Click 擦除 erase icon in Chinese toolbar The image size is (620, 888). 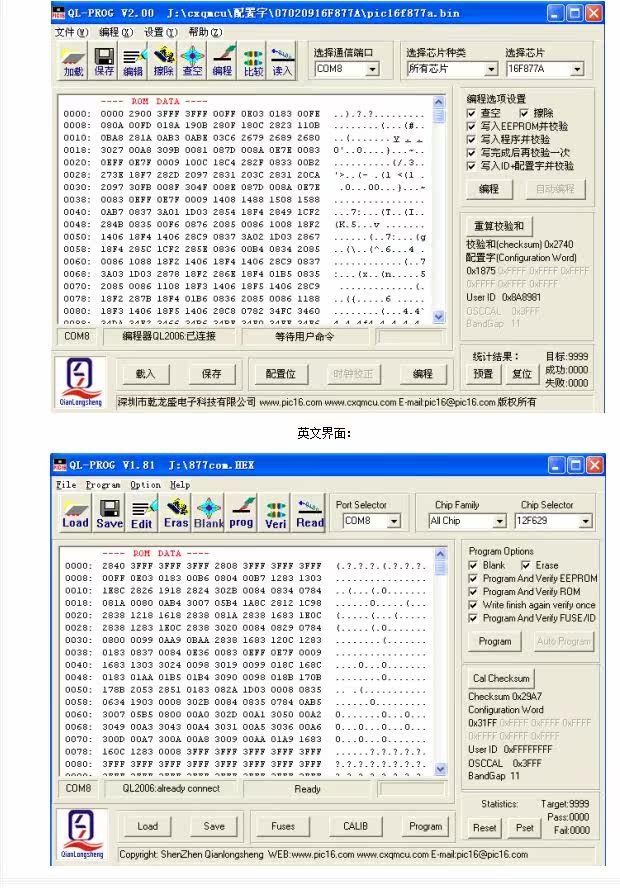(x=164, y=61)
